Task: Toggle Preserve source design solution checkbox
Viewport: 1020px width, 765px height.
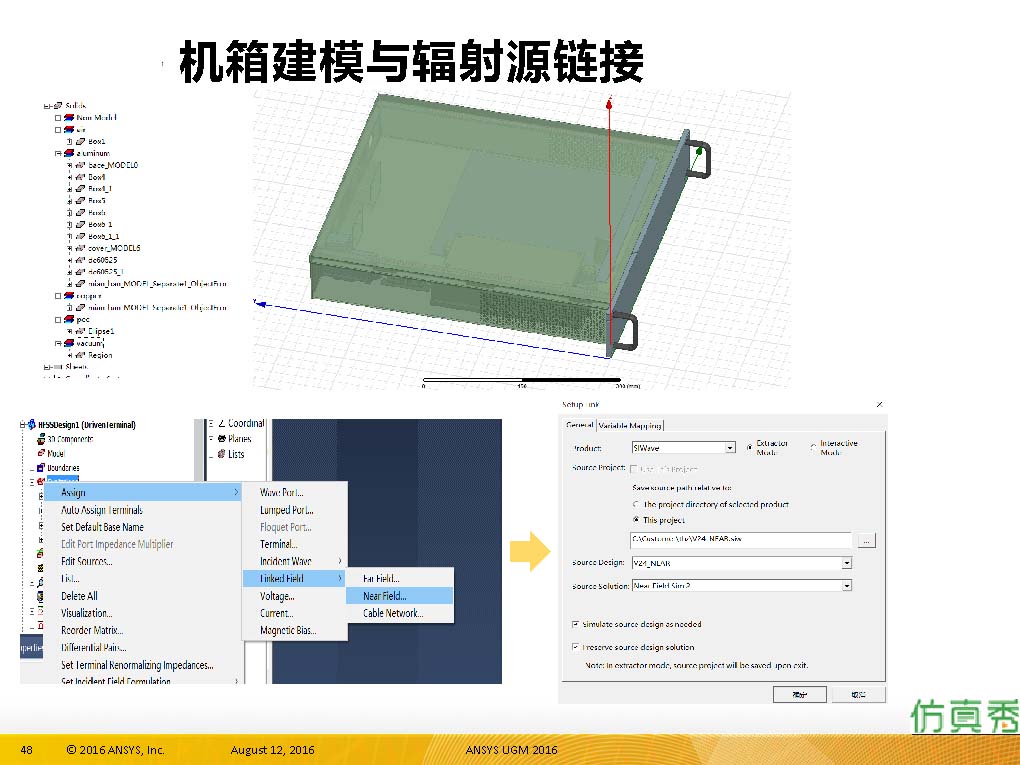Action: [x=575, y=647]
